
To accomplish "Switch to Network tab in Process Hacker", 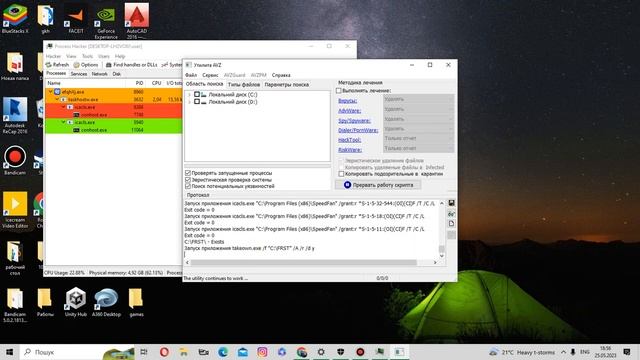I will click(x=100, y=74).
